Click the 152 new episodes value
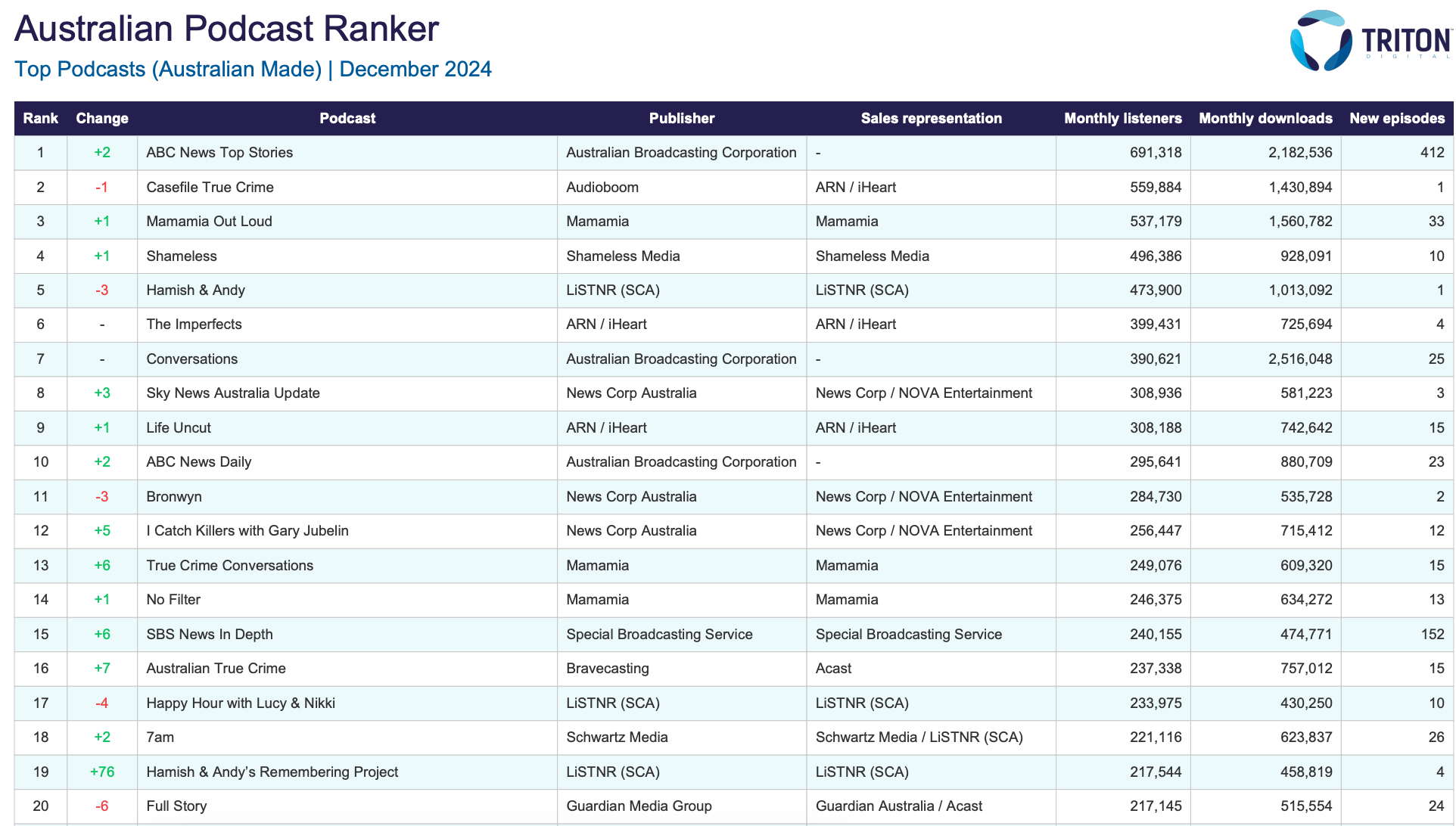This screenshot has height=826, width=1456. coord(1433,635)
